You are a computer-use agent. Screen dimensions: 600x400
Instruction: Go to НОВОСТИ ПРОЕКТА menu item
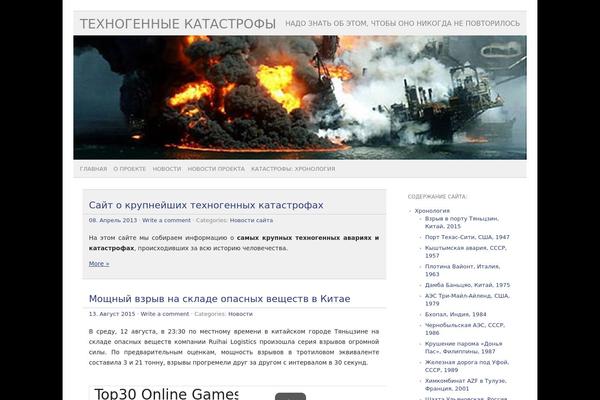coord(216,169)
